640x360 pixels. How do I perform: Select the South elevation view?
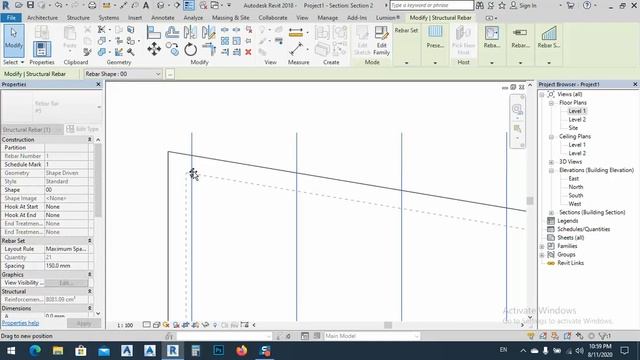point(576,196)
